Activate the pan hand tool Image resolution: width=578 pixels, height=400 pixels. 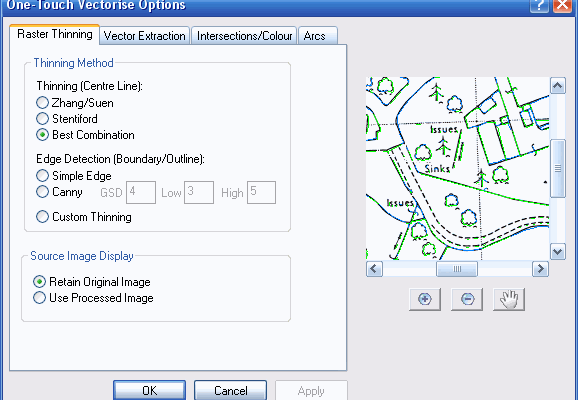tap(509, 299)
